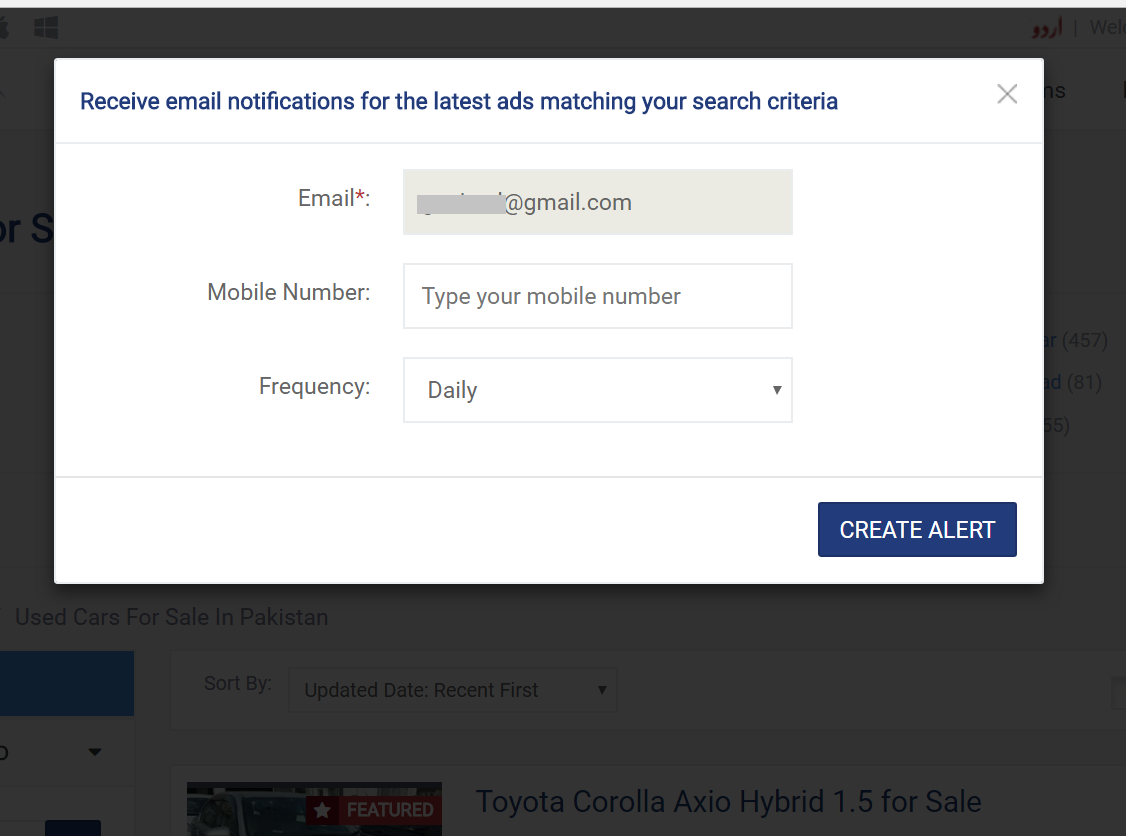Close the email notifications dialog
Screen dimensions: 1126x836
click(x=1007, y=93)
